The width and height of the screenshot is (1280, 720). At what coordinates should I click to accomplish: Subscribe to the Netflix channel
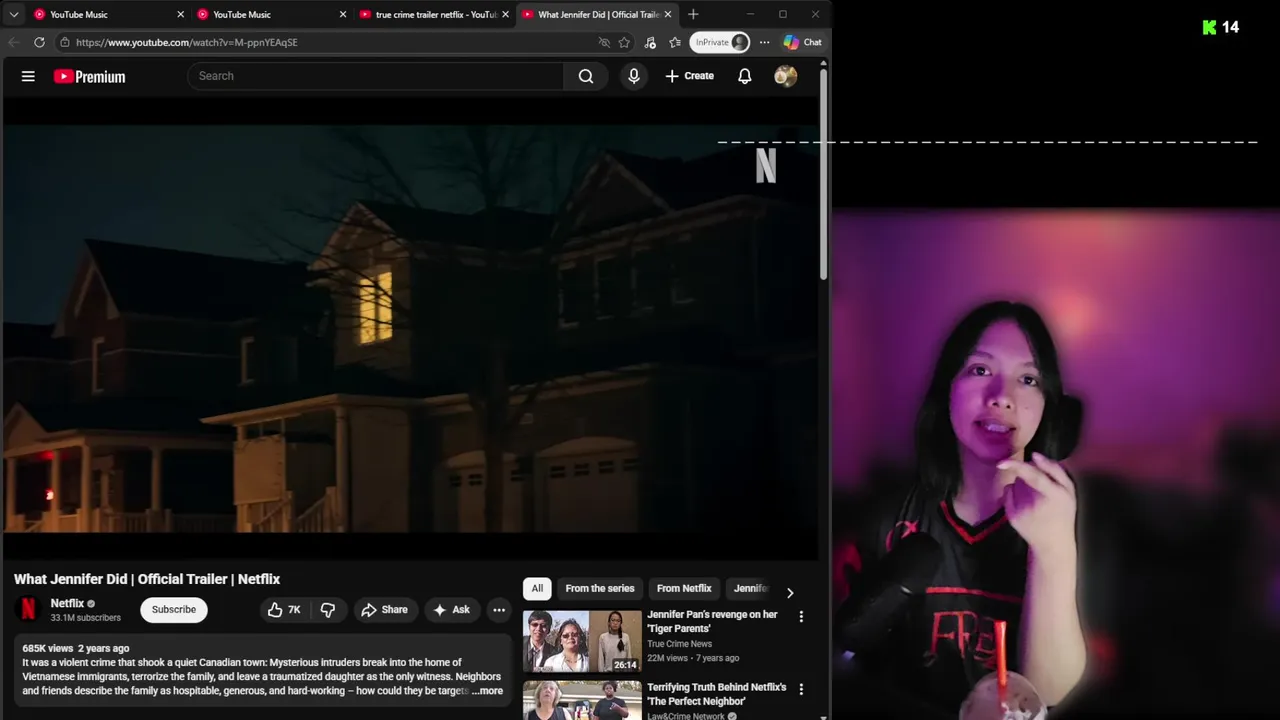tap(174, 610)
